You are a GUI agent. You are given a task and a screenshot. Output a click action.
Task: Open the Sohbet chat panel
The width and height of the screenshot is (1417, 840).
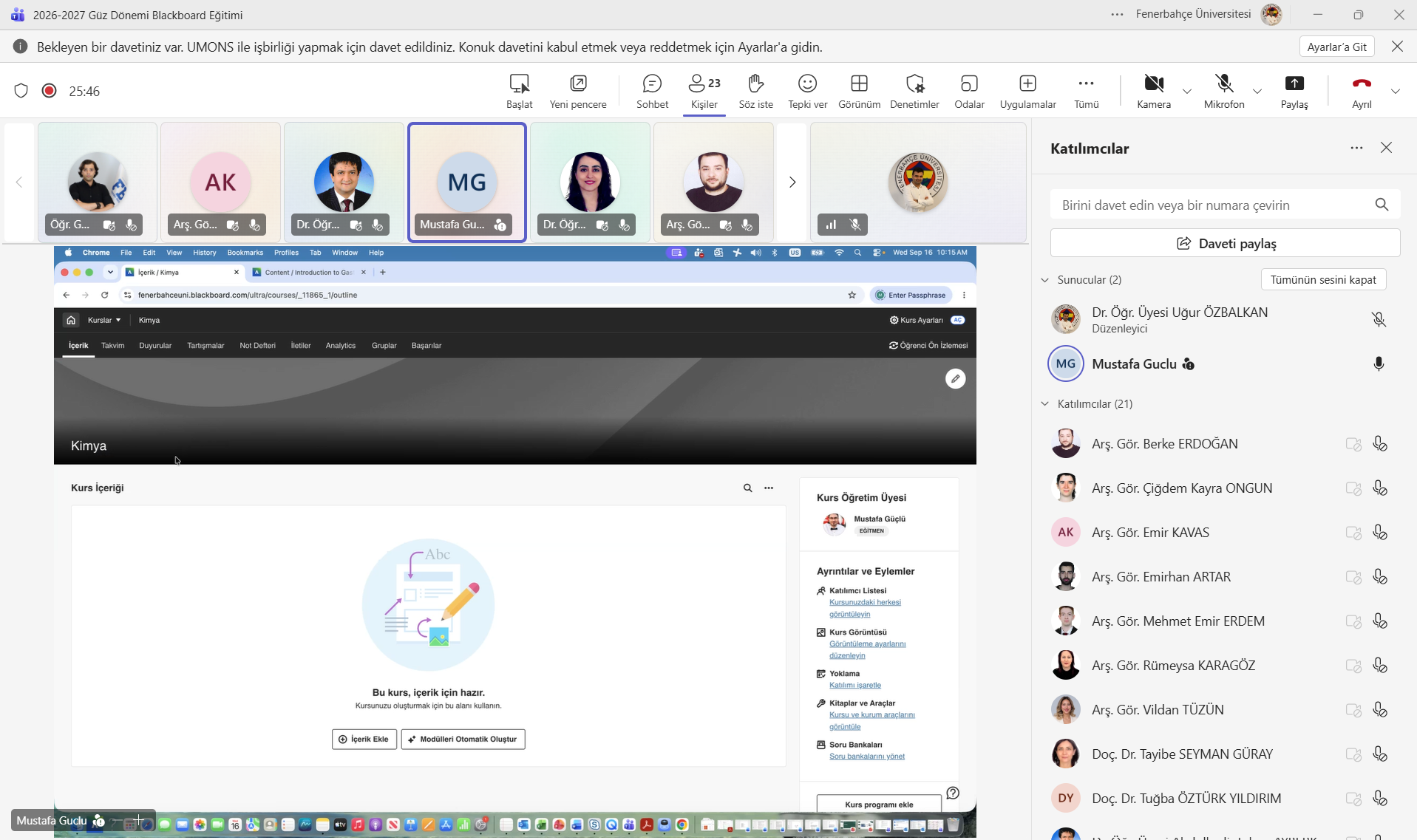click(652, 91)
